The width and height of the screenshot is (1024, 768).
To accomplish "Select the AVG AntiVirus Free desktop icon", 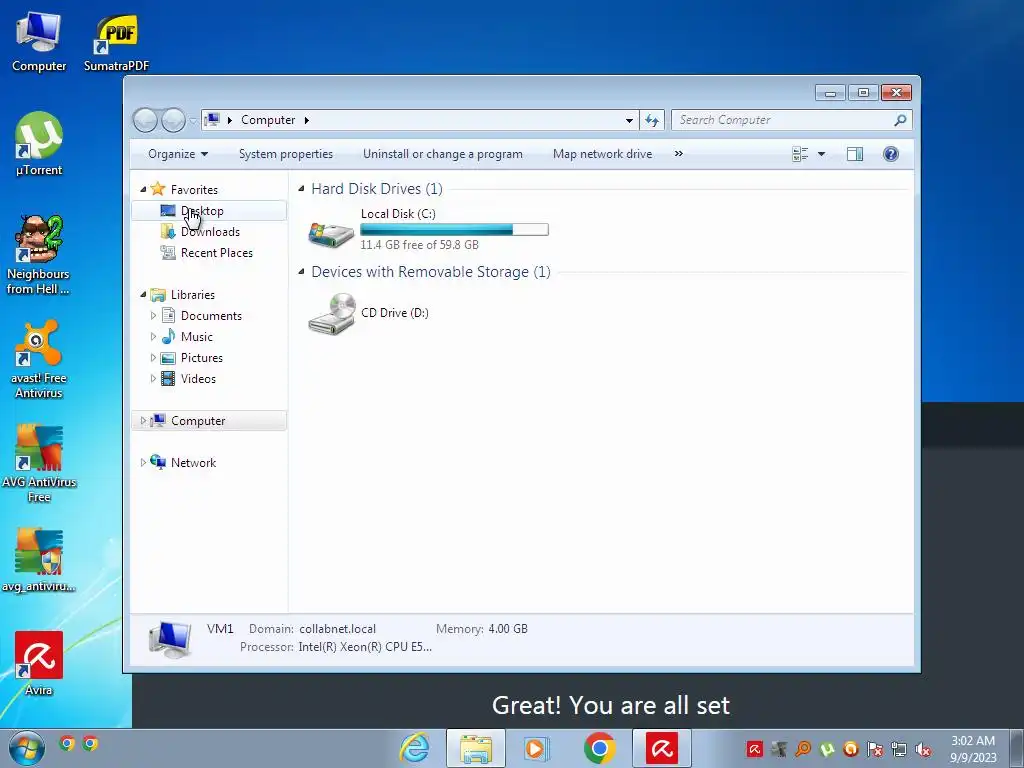I will pyautogui.click(x=39, y=463).
